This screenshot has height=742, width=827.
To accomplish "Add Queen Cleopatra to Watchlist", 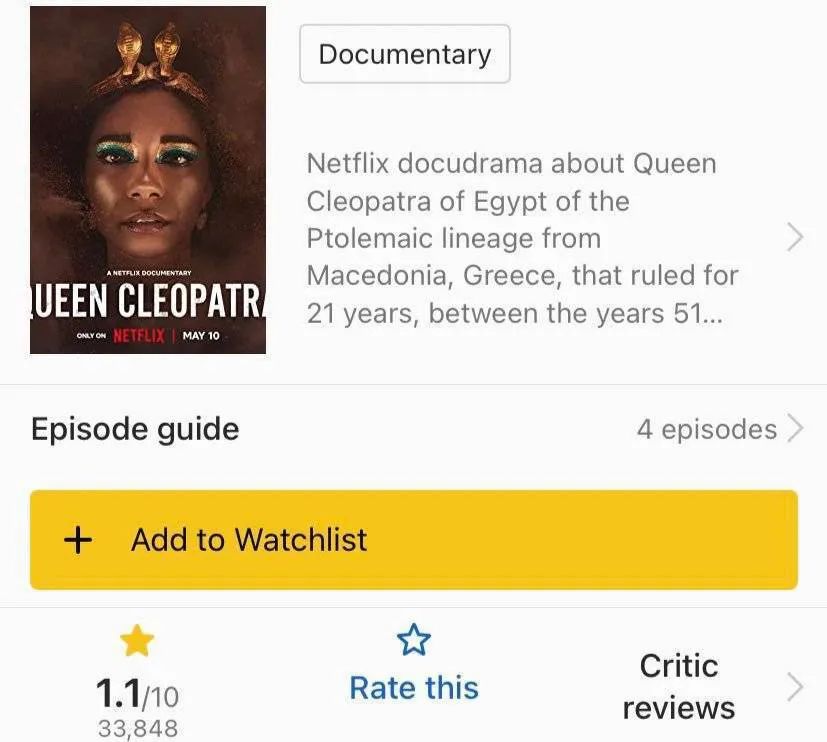I will tap(414, 539).
